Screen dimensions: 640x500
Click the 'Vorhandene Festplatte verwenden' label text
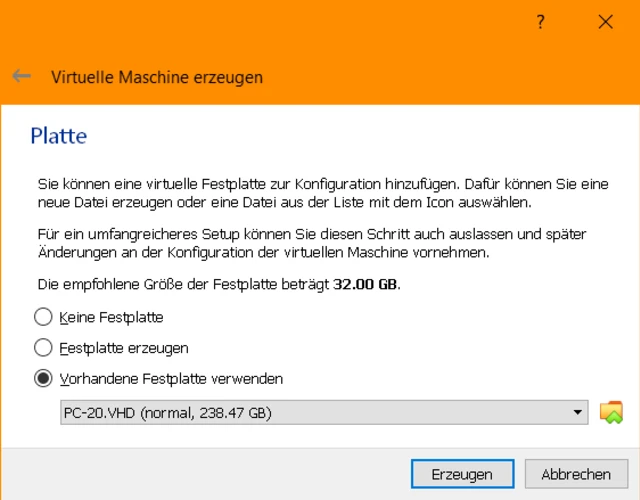click(x=171, y=379)
